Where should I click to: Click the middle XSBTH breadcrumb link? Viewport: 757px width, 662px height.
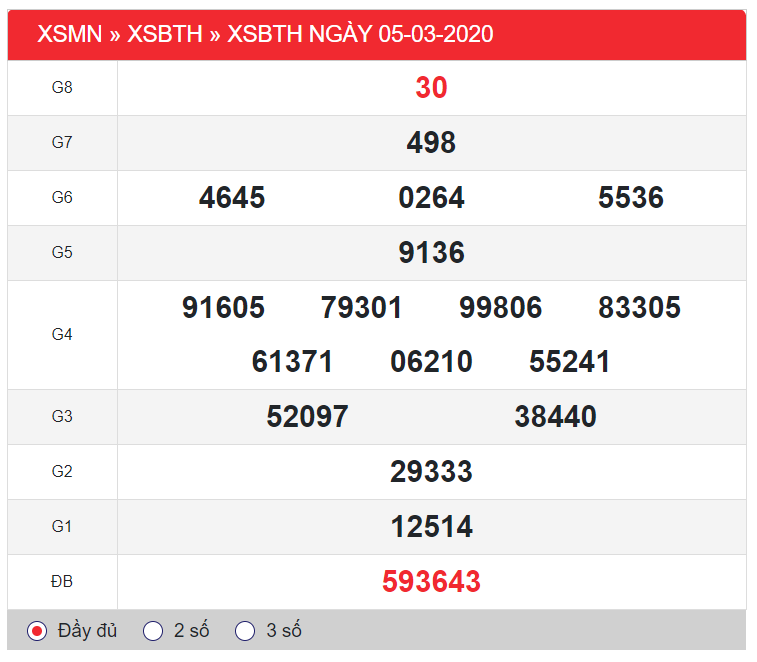[x=164, y=34]
